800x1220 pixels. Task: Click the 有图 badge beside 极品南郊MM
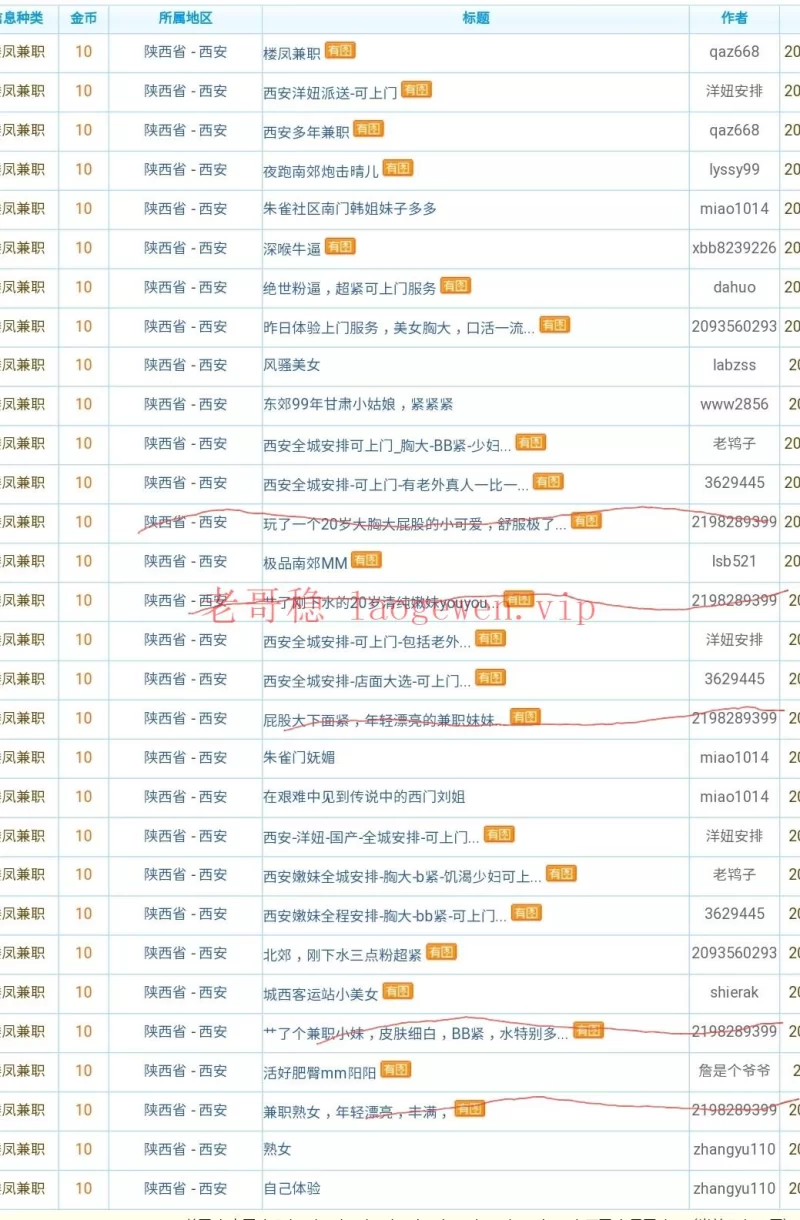(x=366, y=560)
